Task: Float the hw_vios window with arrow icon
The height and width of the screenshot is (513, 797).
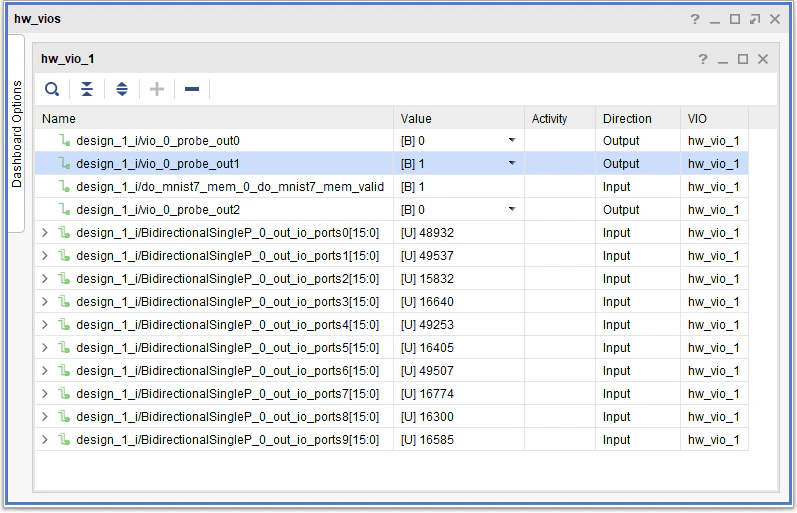Action: coord(755,19)
